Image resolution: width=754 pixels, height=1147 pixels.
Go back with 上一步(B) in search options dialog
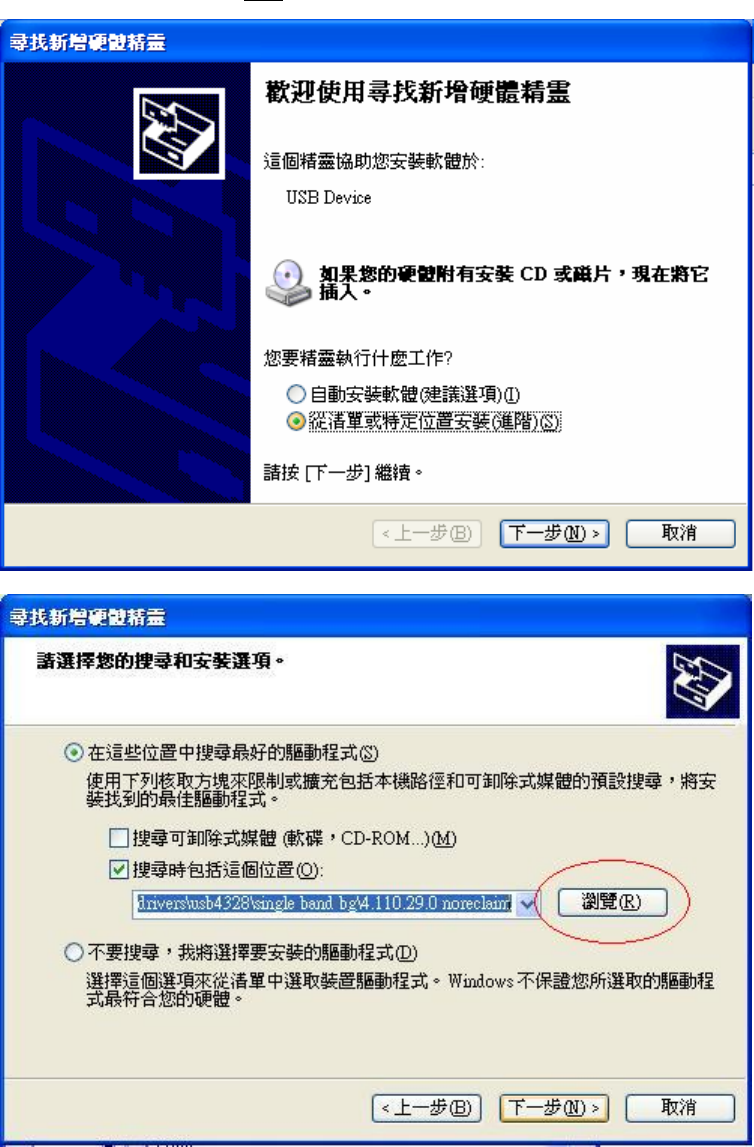pyautogui.click(x=428, y=1107)
